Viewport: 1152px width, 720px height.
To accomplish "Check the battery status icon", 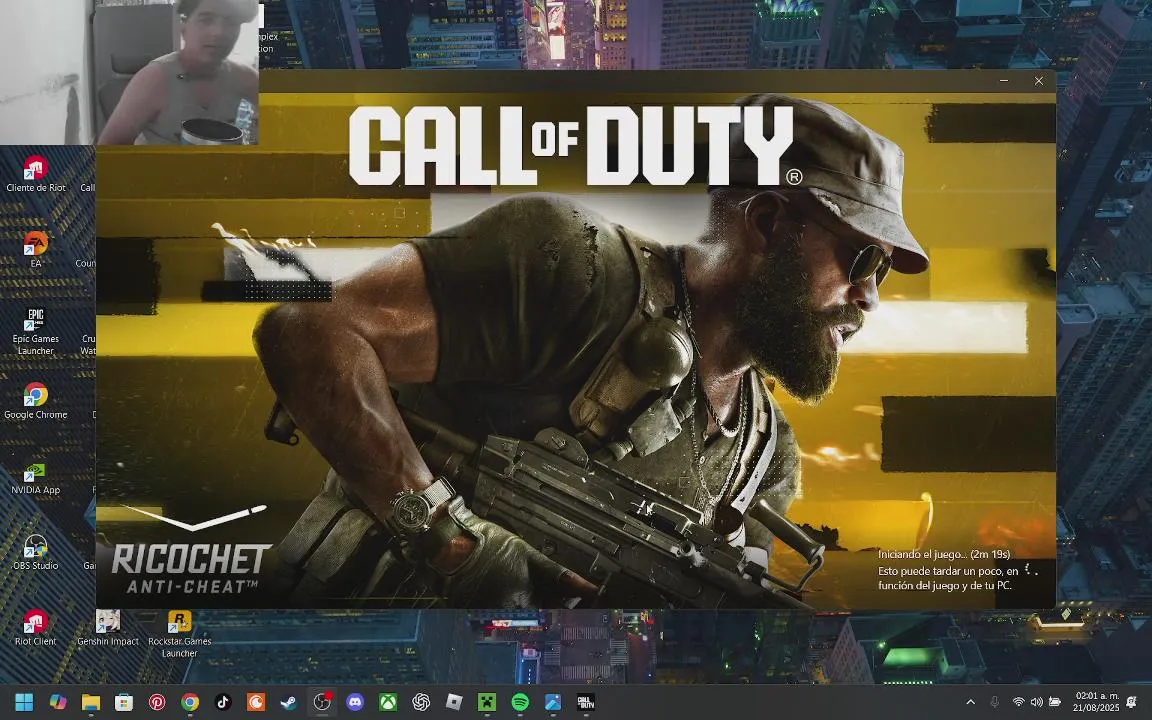I will tap(1055, 702).
